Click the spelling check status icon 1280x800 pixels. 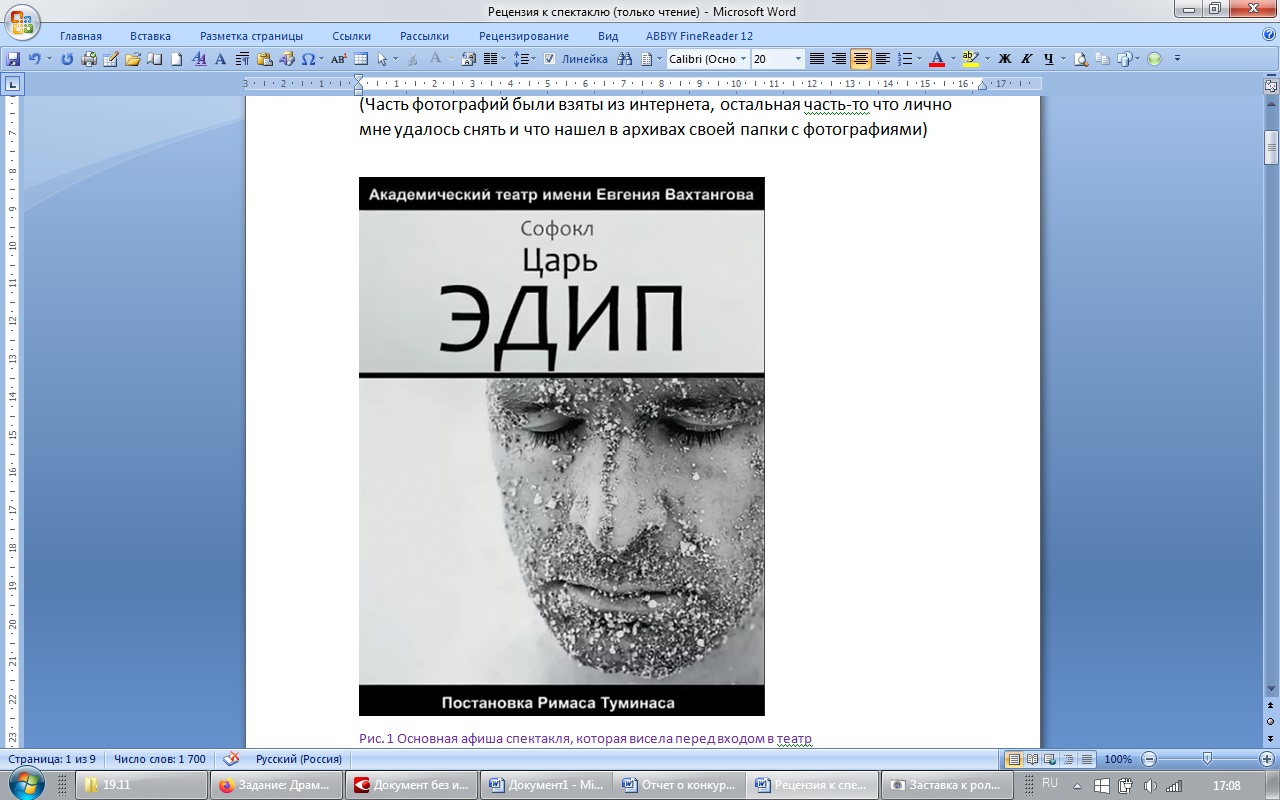pyautogui.click(x=231, y=759)
